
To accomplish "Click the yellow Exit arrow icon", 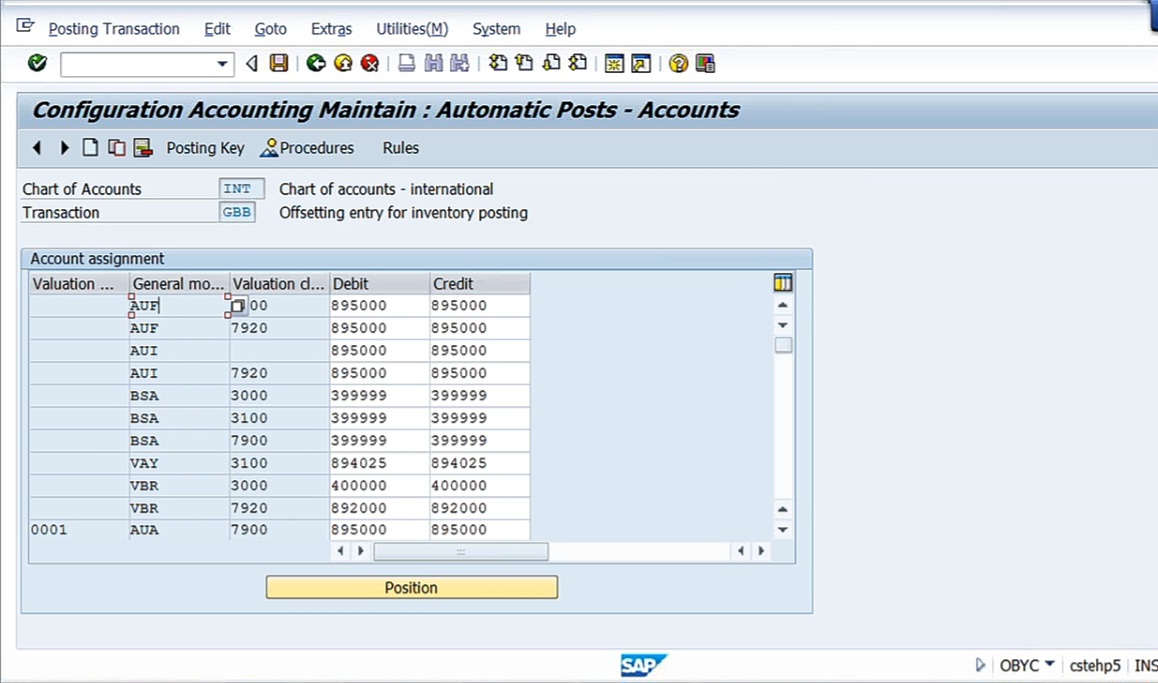I will (x=343, y=64).
